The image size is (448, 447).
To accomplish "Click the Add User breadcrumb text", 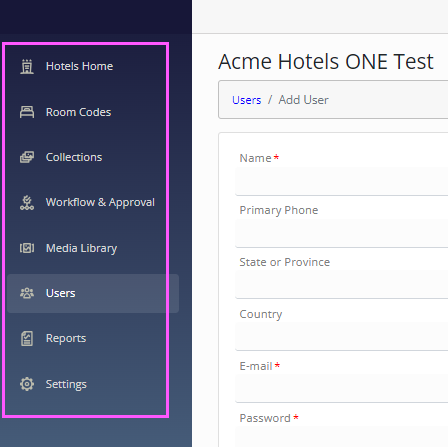I will (x=303, y=100).
